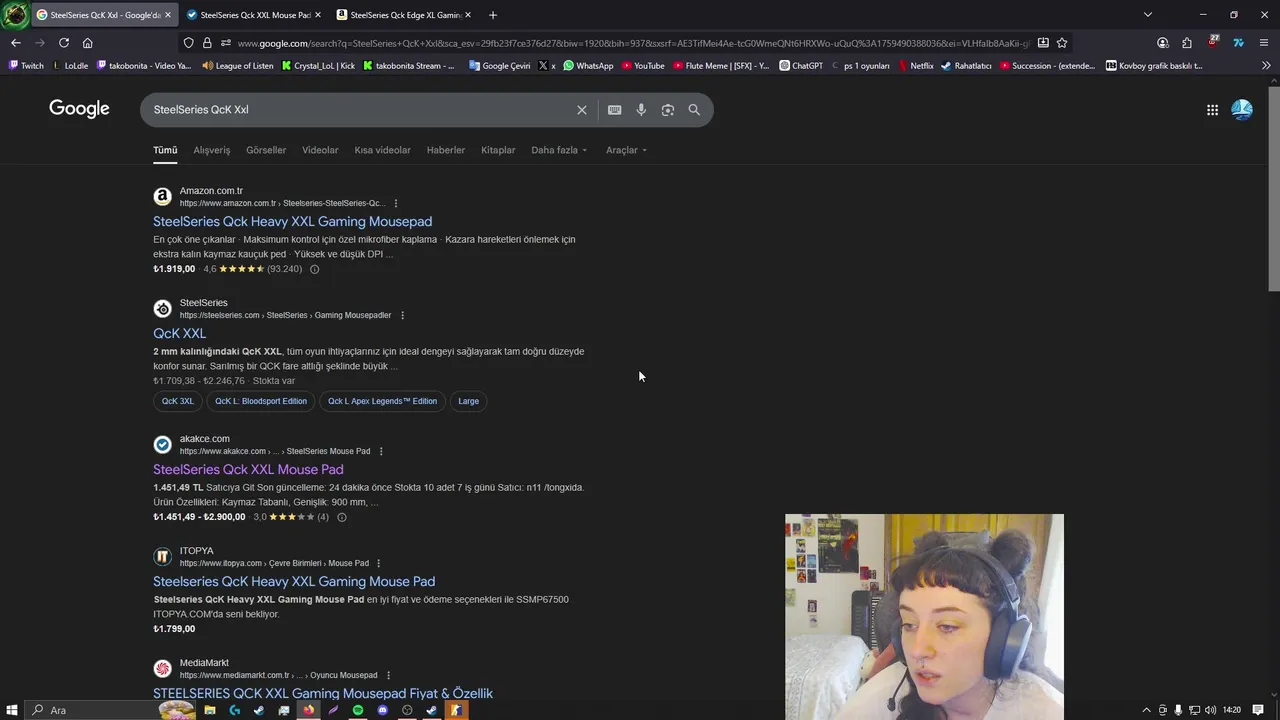Click the Large sitelink chip
The image size is (1280, 720).
469,401
